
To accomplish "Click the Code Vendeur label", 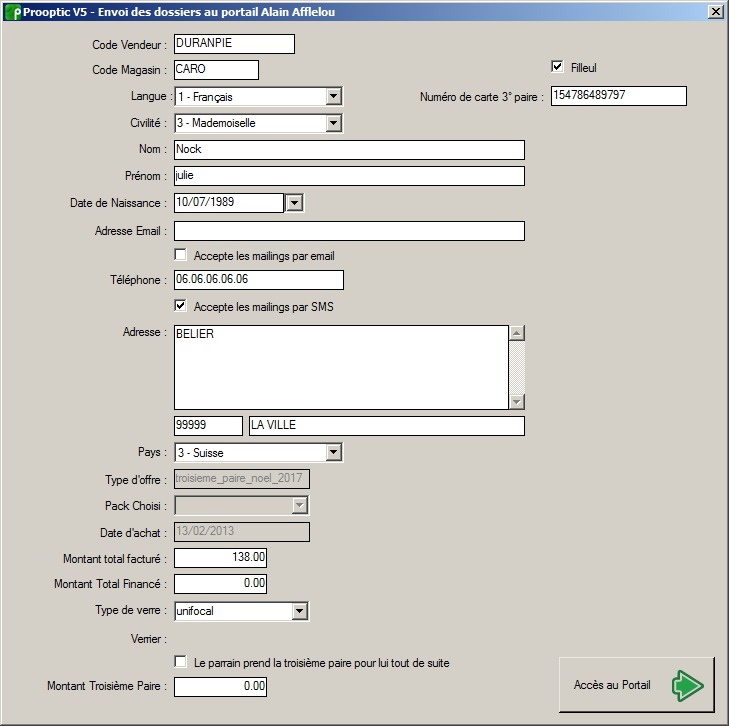I will click(129, 45).
